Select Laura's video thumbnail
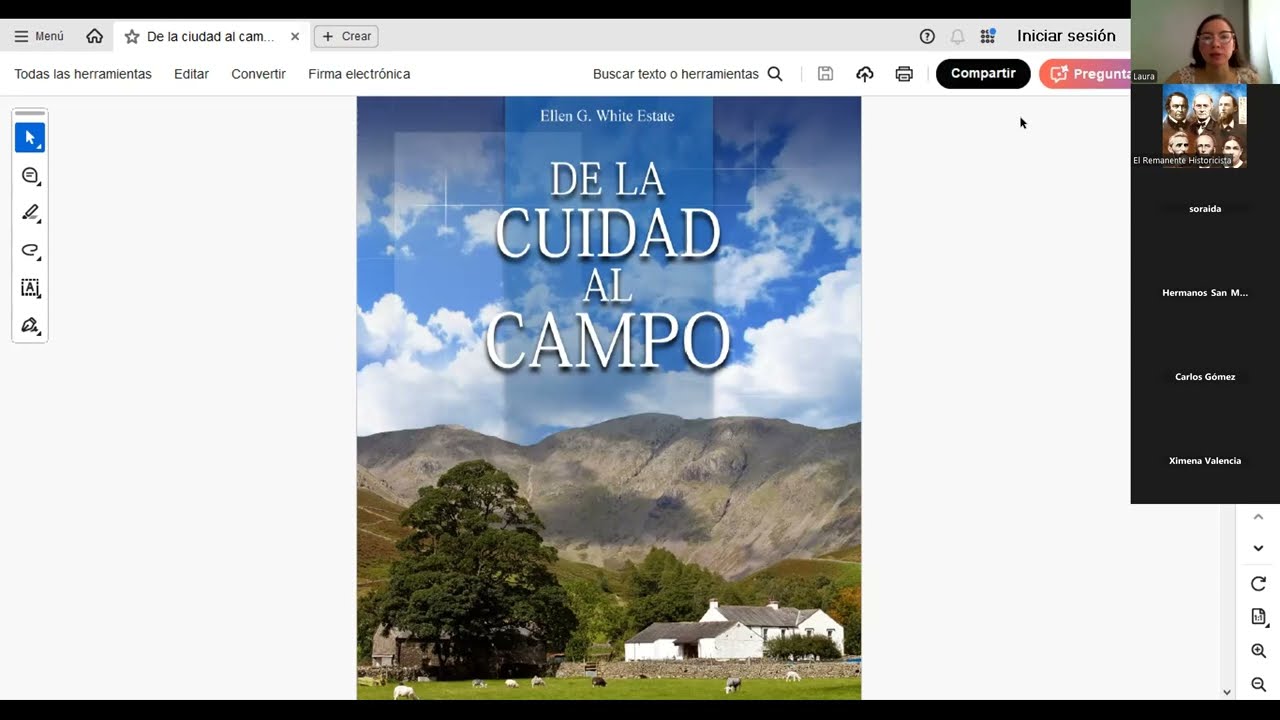The height and width of the screenshot is (720, 1280). pos(1205,42)
